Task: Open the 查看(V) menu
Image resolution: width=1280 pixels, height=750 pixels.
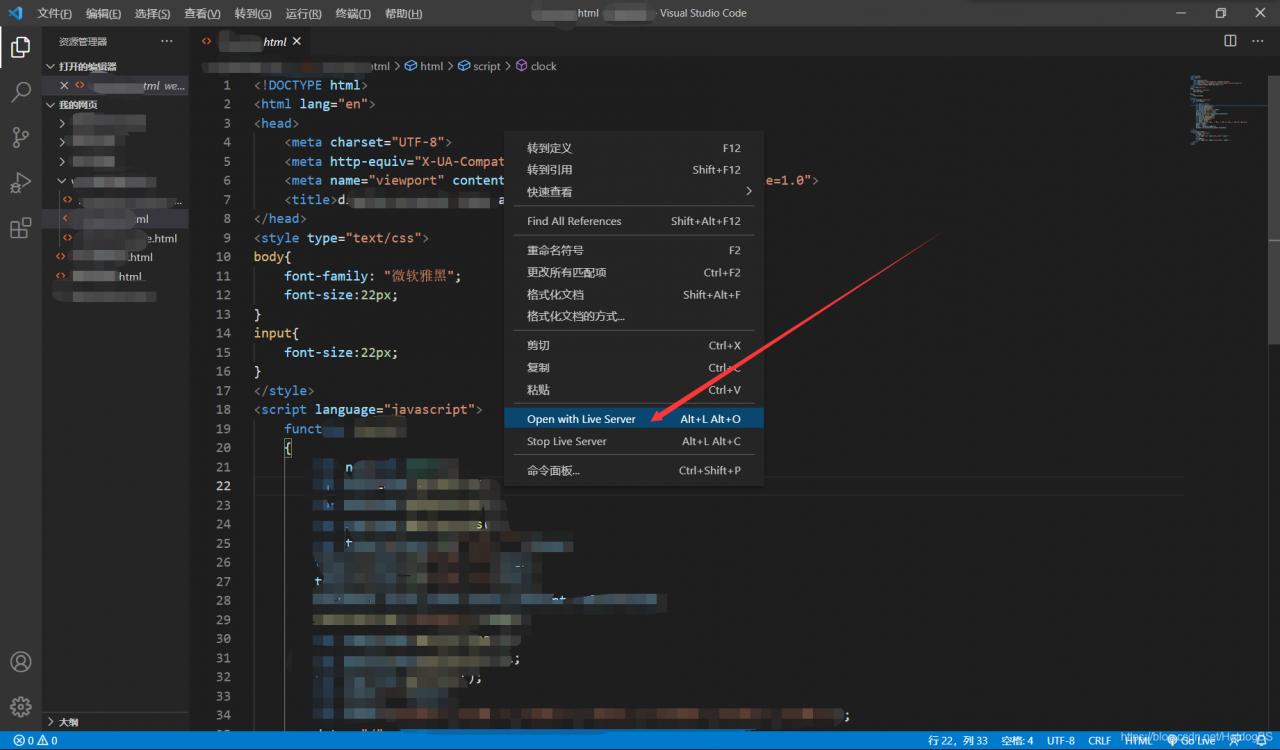Action: (x=202, y=13)
